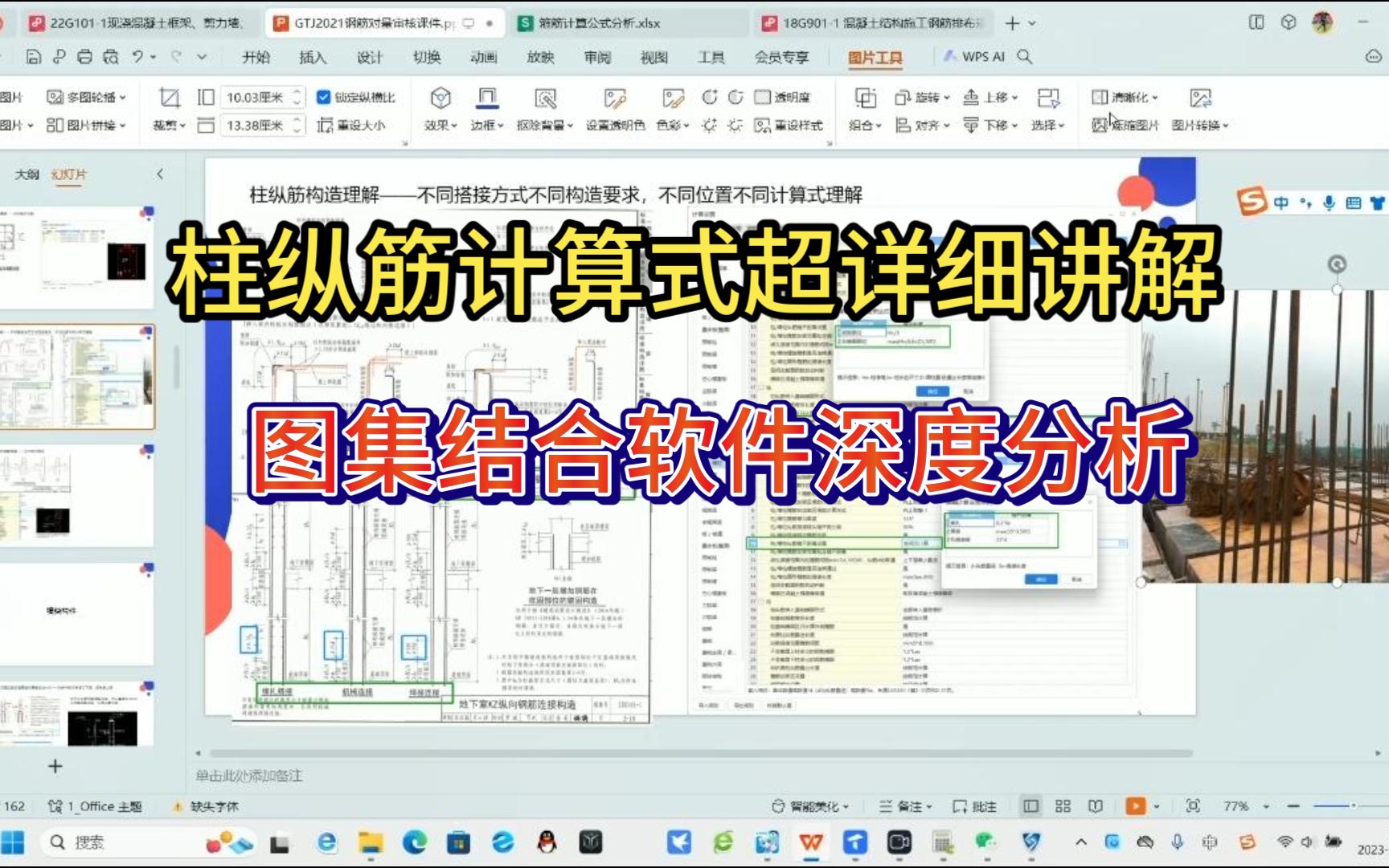Image resolution: width=1389 pixels, height=868 pixels.
Task: Start slideshow with the orange play button
Action: (x=1135, y=804)
